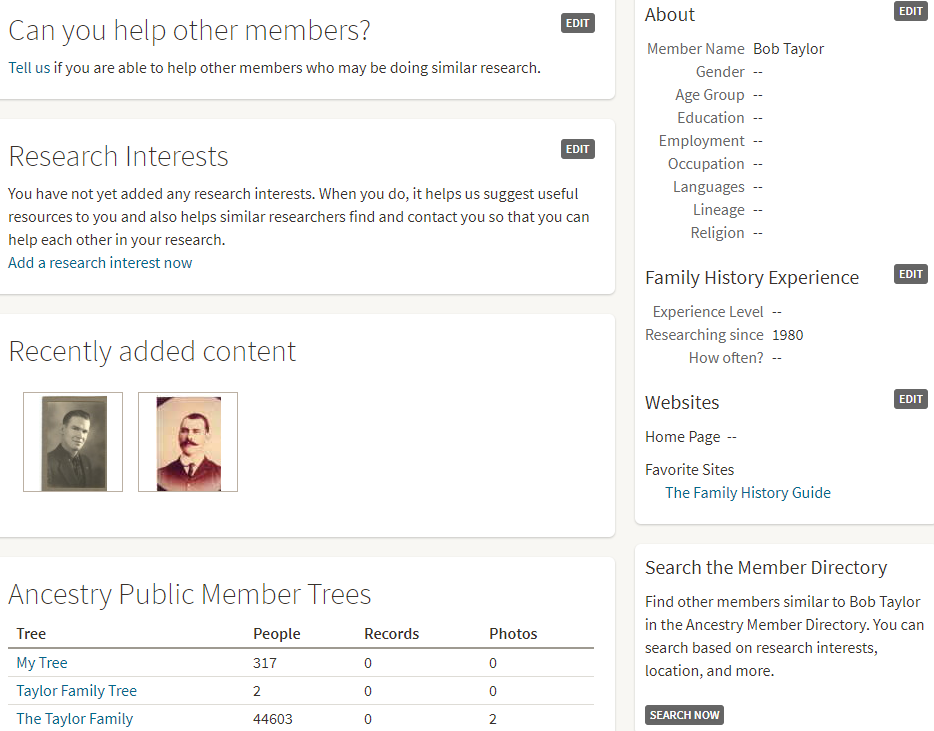The width and height of the screenshot is (934, 731).
Task: Click the People column header
Action: click(x=276, y=634)
